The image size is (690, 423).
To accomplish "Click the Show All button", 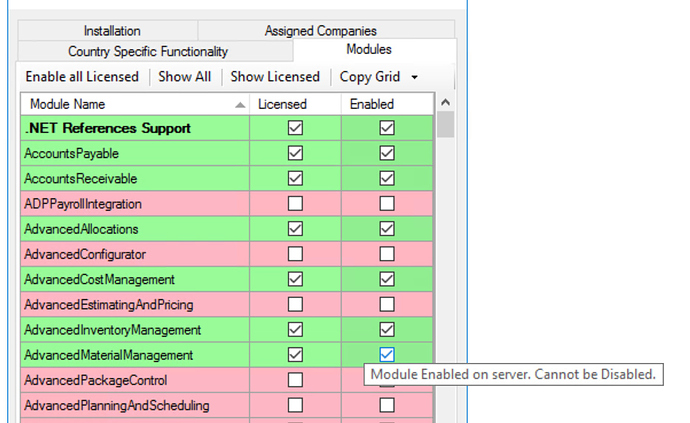I will [x=184, y=77].
